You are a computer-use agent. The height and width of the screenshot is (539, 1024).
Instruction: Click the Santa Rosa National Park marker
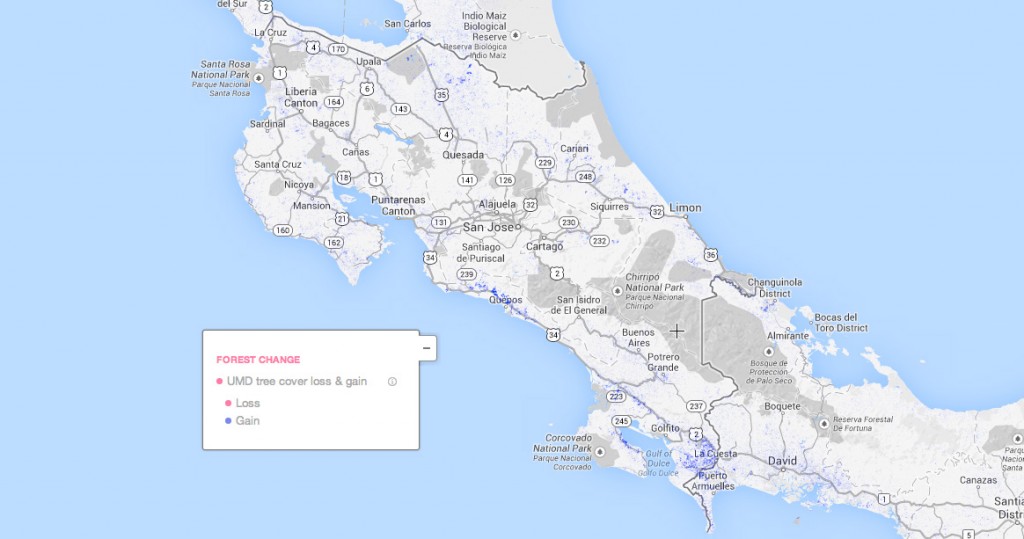(x=259, y=77)
